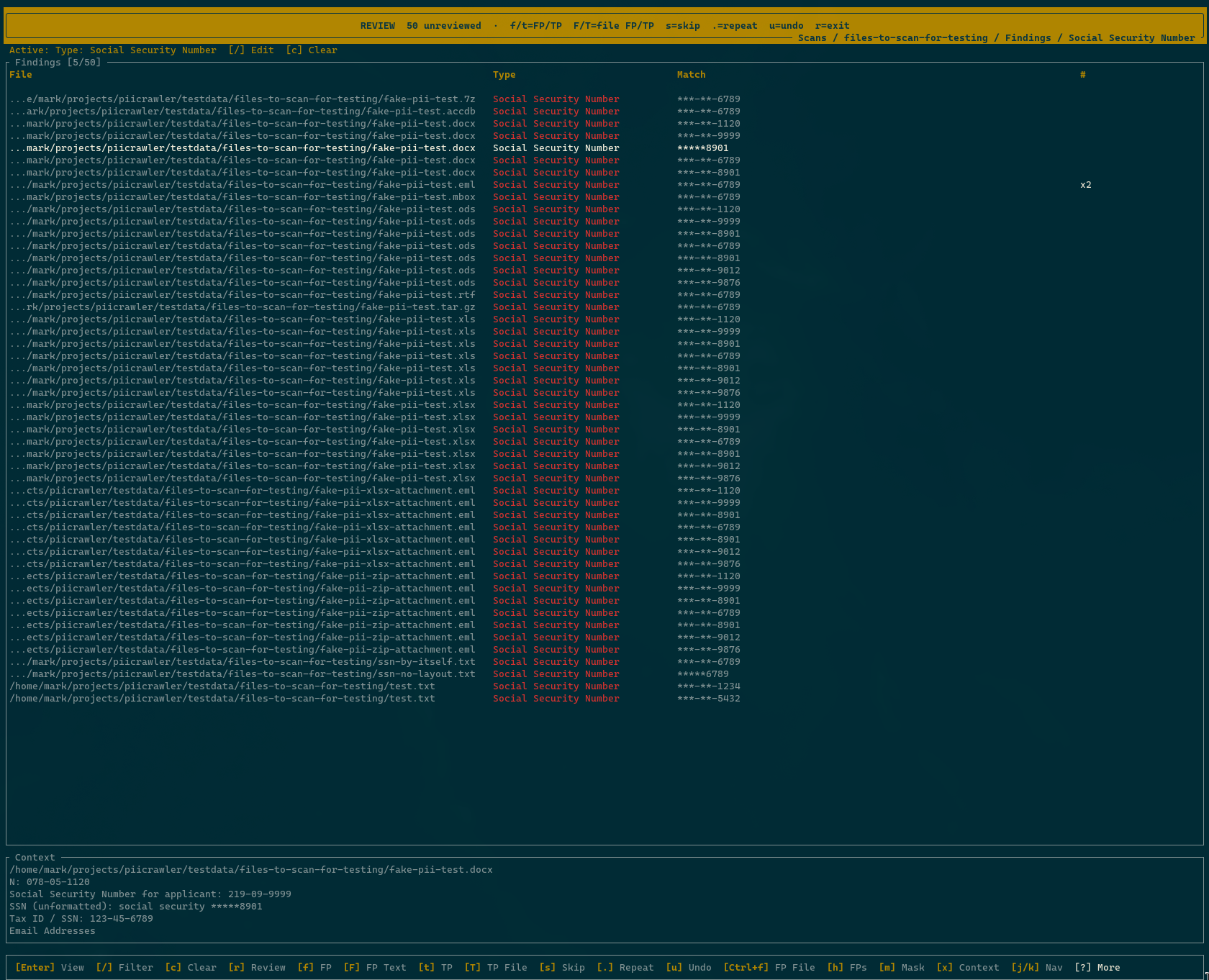Click [c] Clear beside the active filter
This screenshot has height=980, width=1209.
click(312, 50)
